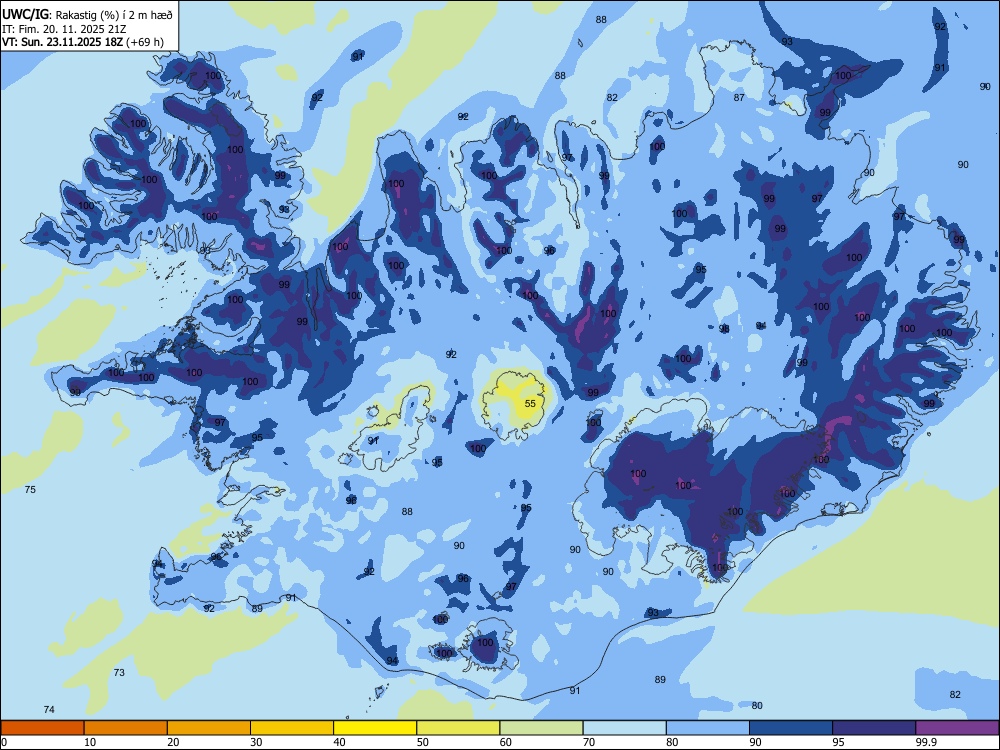Screen dimensions: 1000x750
Task: Click the '55' value on the yellow glacier
Action: click(x=530, y=404)
